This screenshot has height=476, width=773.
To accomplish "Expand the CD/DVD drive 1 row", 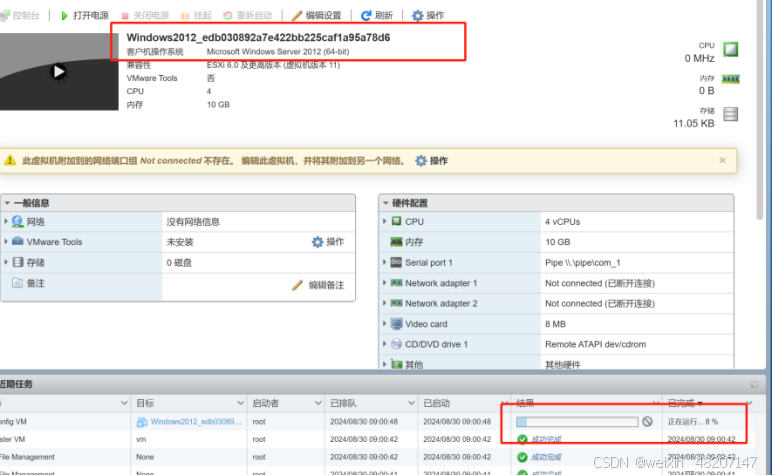I will [385, 344].
